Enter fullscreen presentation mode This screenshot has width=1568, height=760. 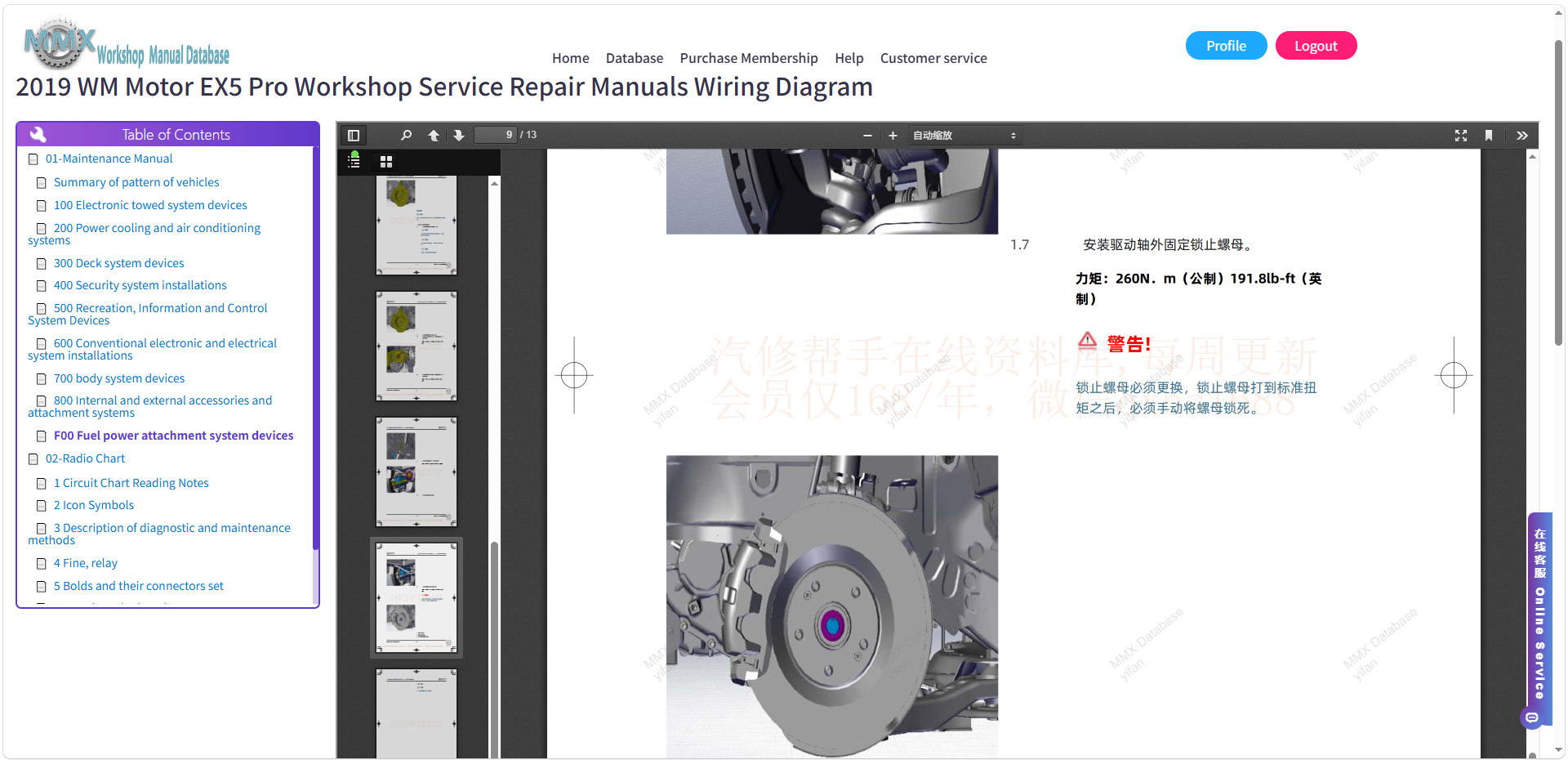click(1461, 136)
